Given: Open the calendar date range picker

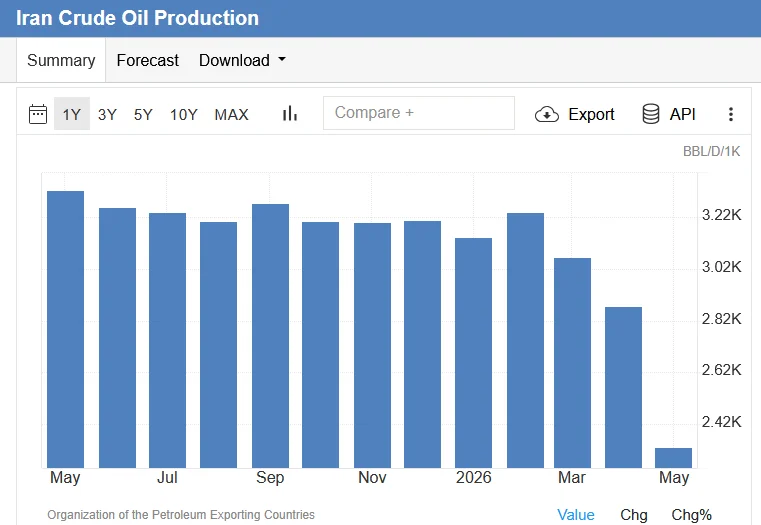Looking at the screenshot, I should coord(38,114).
